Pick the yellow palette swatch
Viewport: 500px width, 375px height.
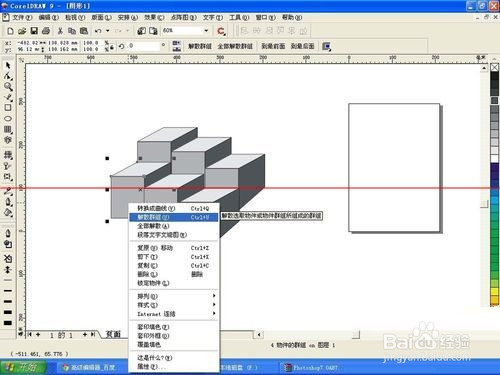[x=494, y=292]
